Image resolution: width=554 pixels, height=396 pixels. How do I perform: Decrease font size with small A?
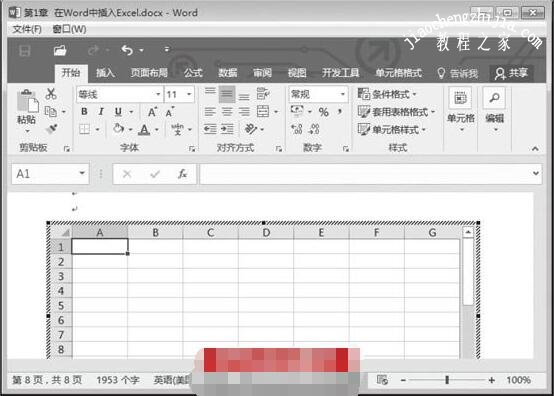[170, 112]
